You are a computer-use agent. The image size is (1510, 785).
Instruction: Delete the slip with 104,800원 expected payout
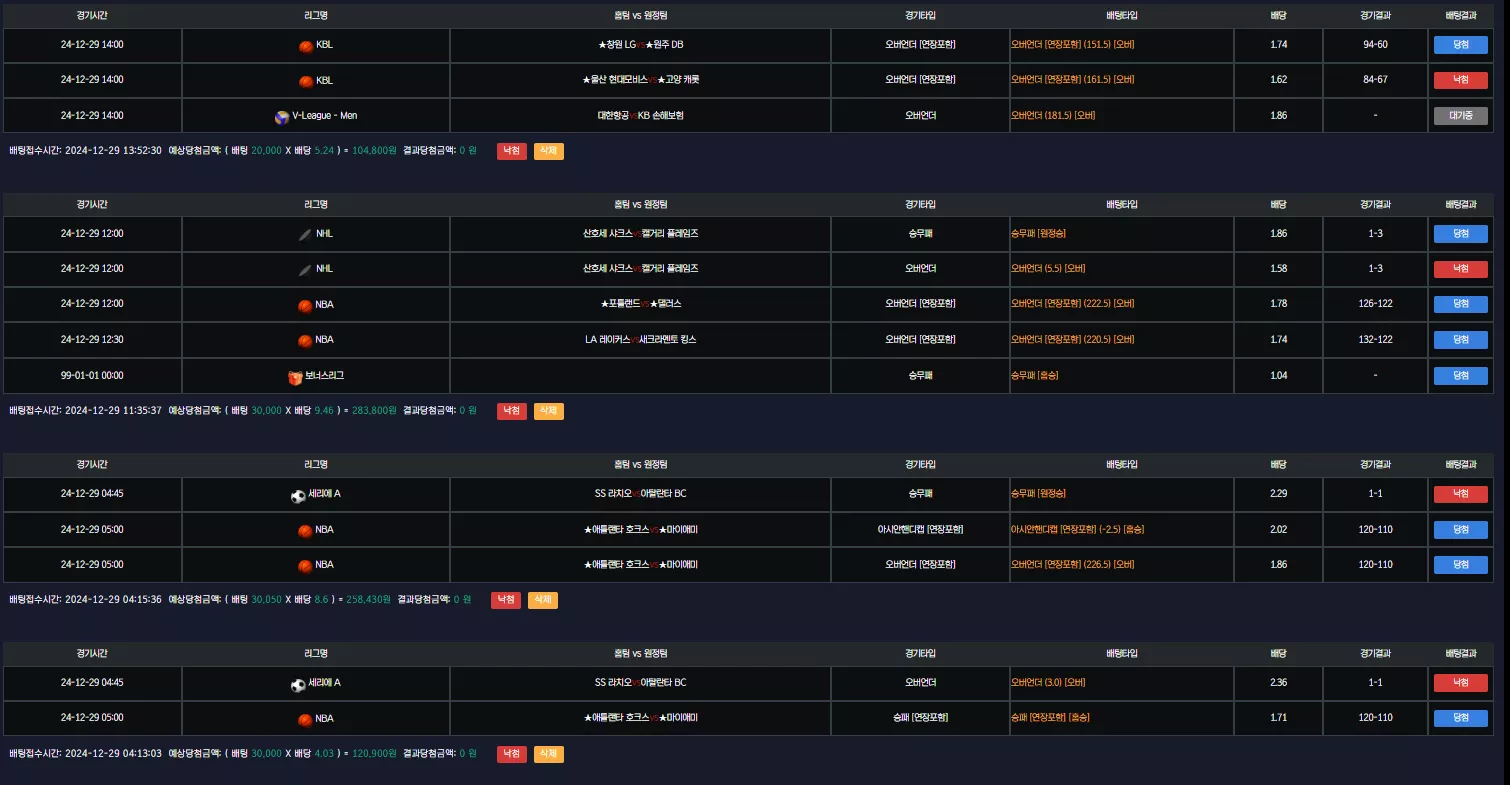[x=548, y=151]
